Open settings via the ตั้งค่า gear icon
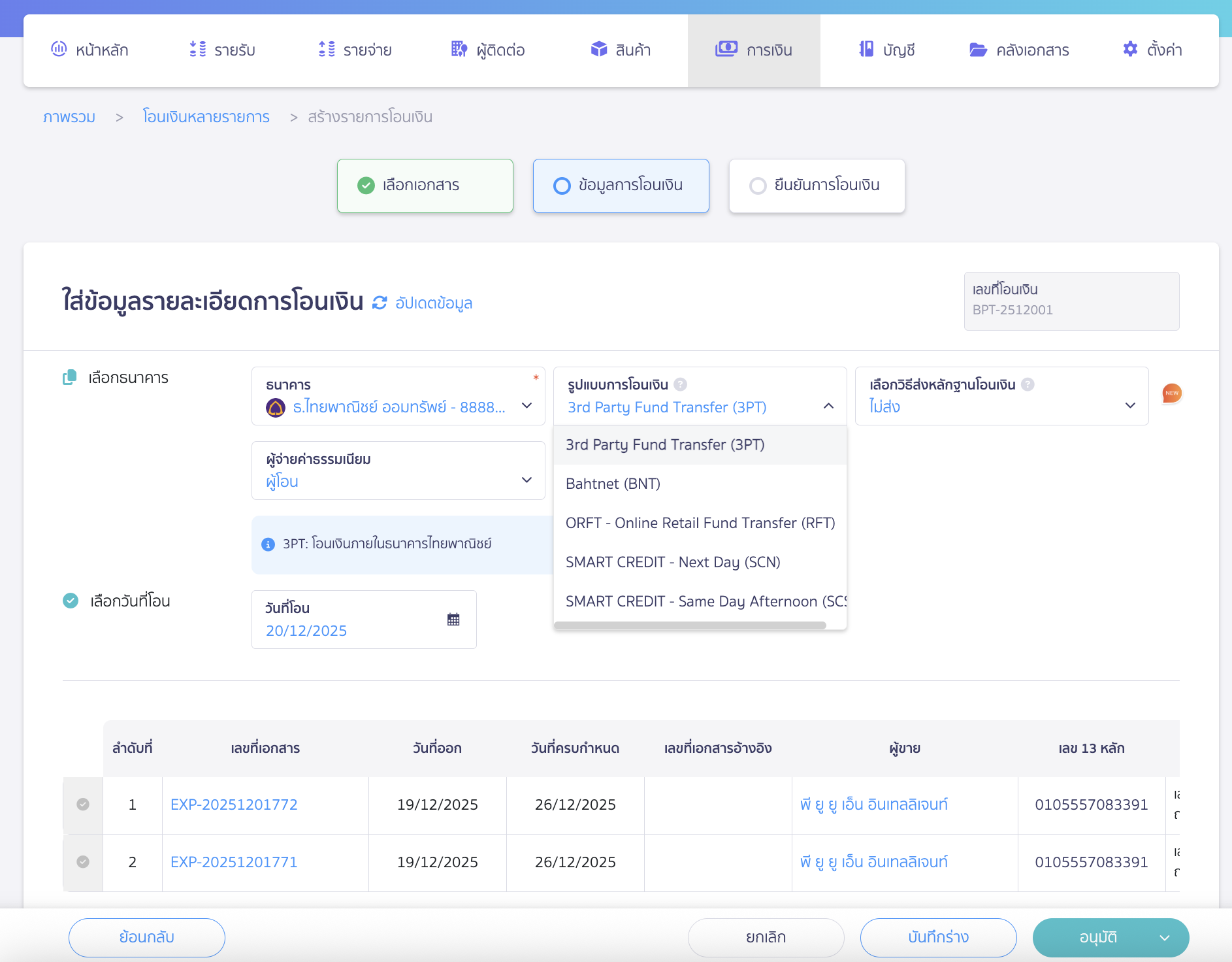 tap(1130, 50)
